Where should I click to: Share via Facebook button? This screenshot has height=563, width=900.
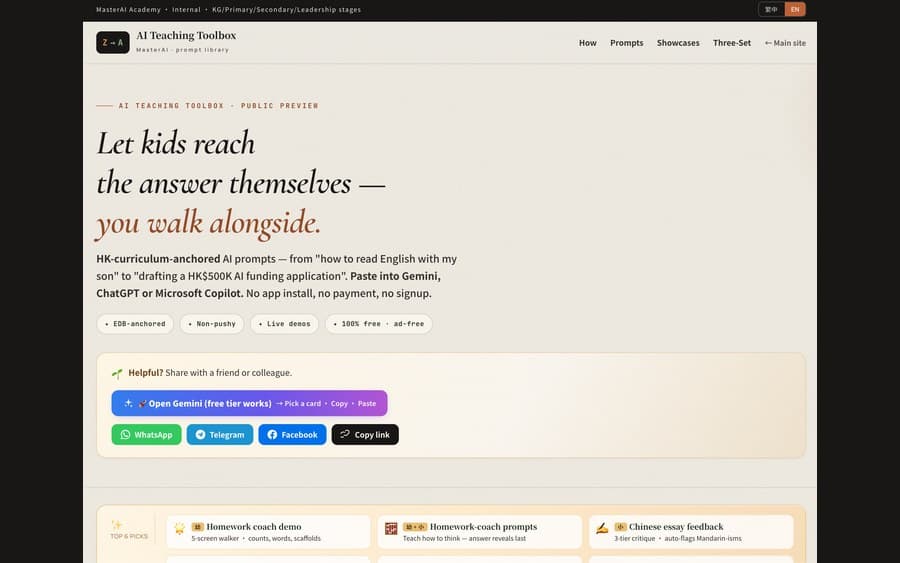(x=292, y=434)
